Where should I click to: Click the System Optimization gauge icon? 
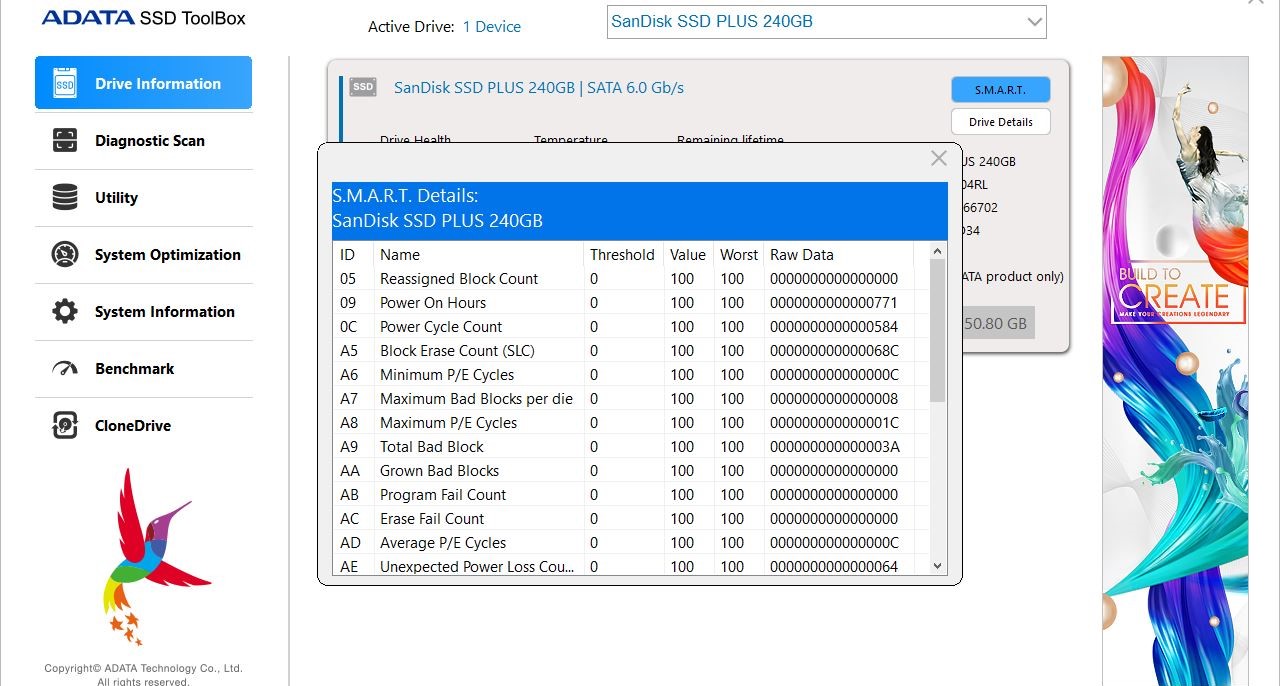64,255
